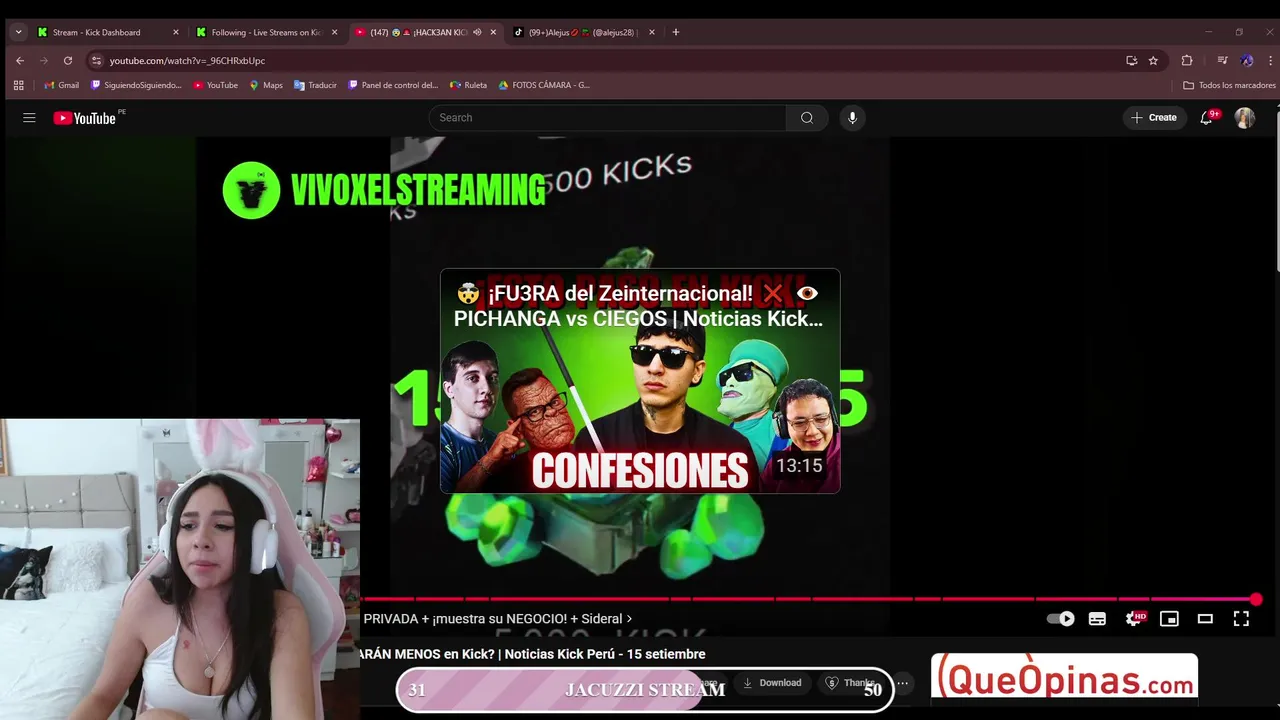1280x720 pixels.
Task: Go back with the browser back arrow
Action: [x=20, y=60]
